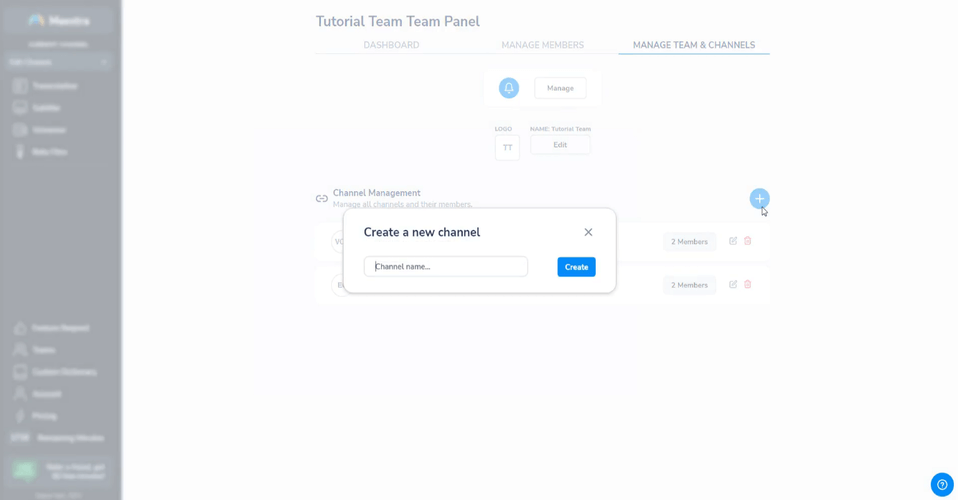Click the 'Channel Management' heading text
Image resolution: width=958 pixels, height=500 pixels.
(376, 193)
